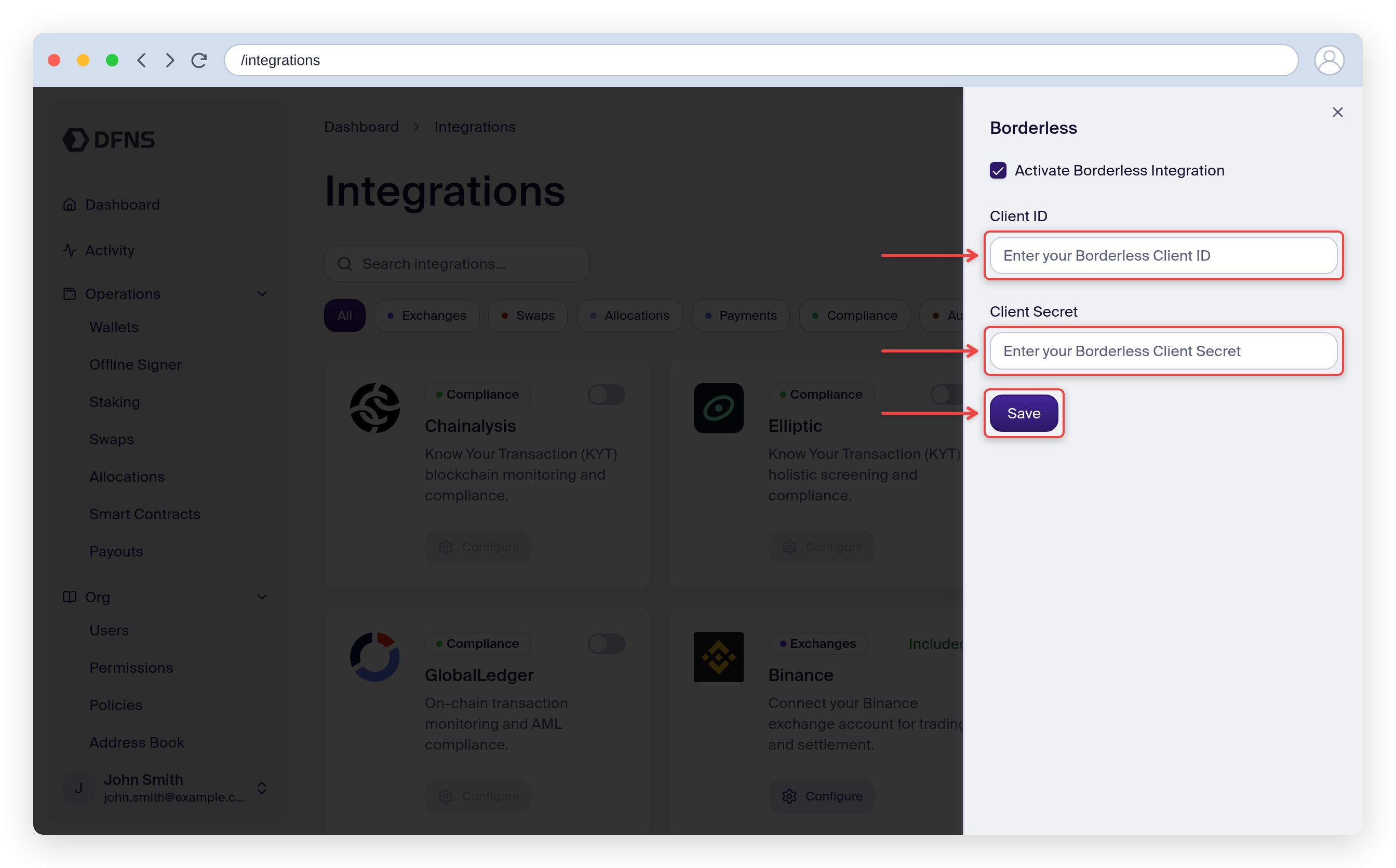Uncheck Activate Borderless Integration checkbox
Viewport: 1396px width, 868px height.
(x=998, y=170)
